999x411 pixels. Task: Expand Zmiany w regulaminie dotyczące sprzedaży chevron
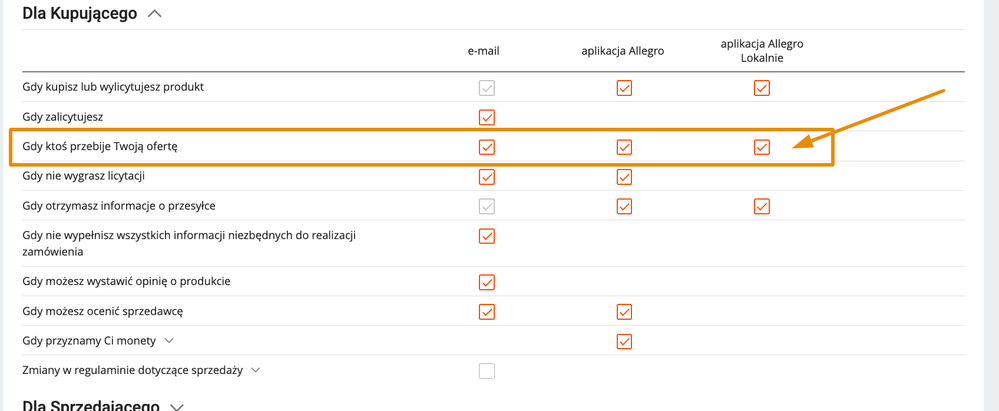pyautogui.click(x=255, y=370)
